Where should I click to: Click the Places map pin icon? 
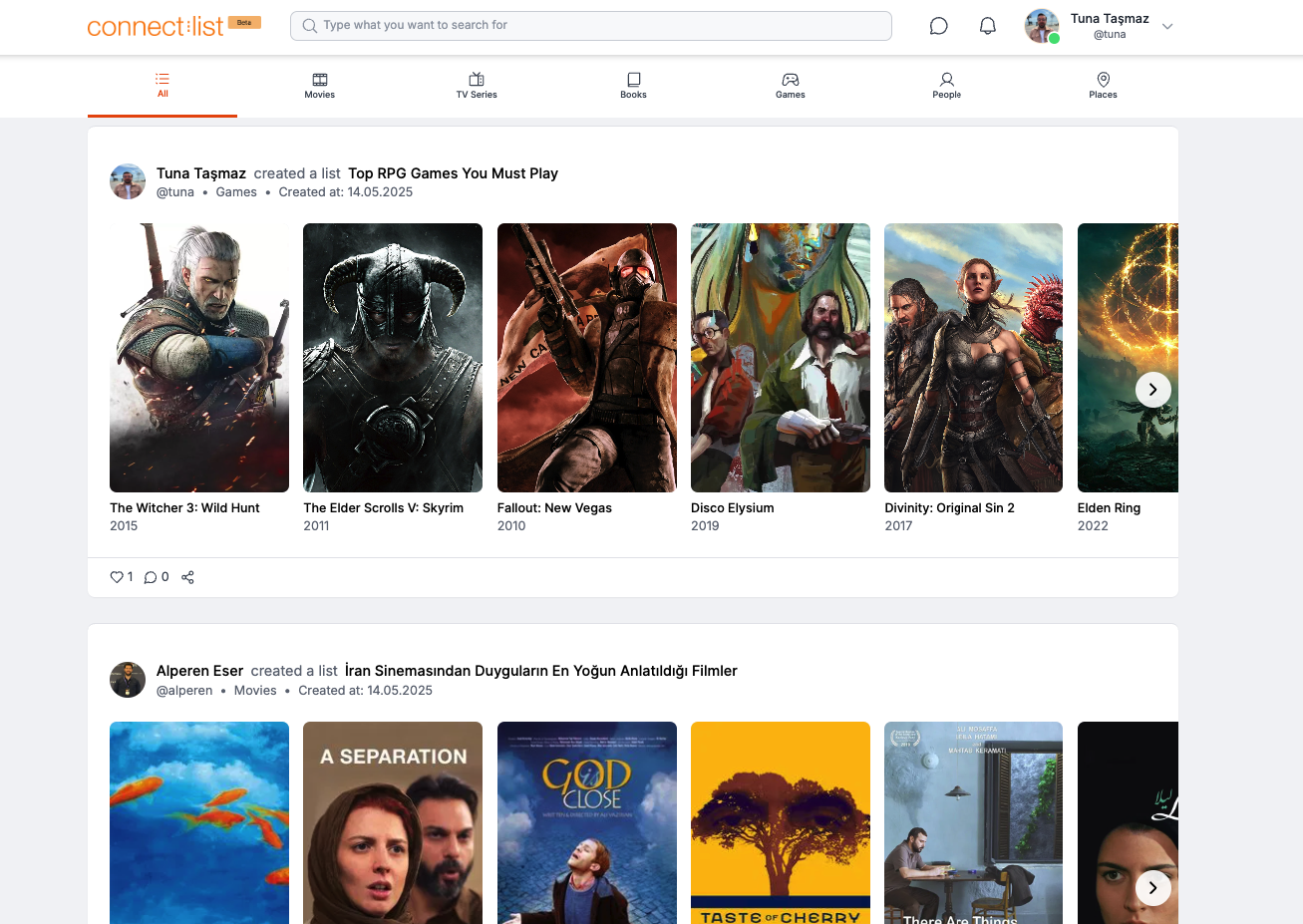(1104, 80)
